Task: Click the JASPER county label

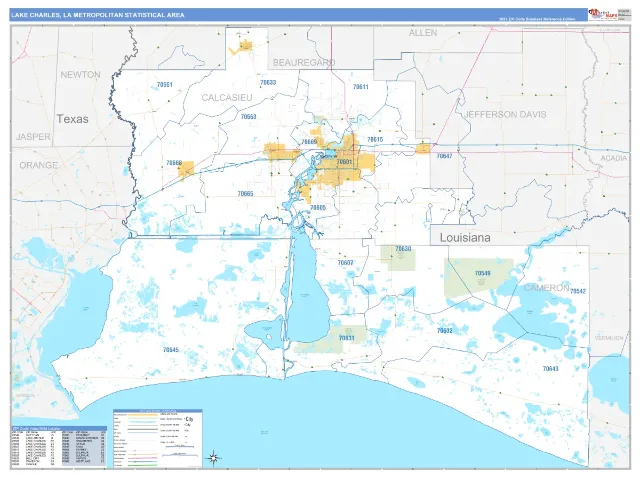Action: coord(33,137)
